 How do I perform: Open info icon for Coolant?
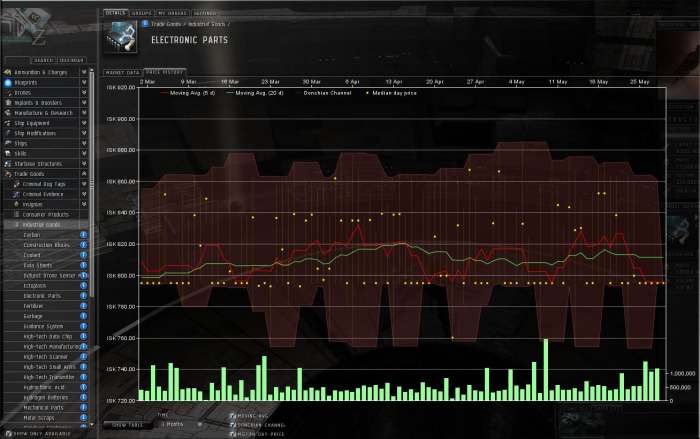tap(83, 255)
